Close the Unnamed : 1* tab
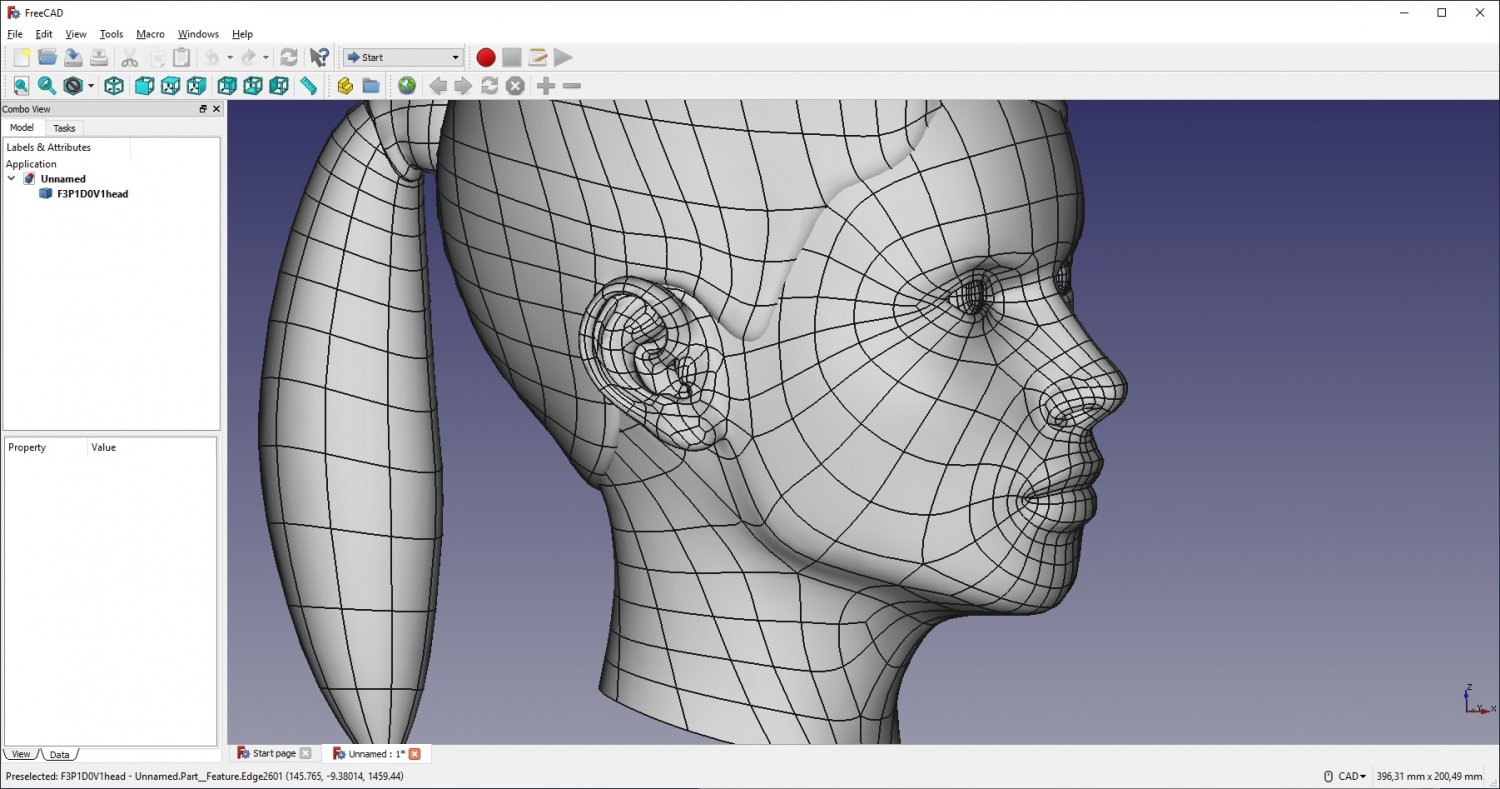The image size is (1500, 789). coord(415,754)
